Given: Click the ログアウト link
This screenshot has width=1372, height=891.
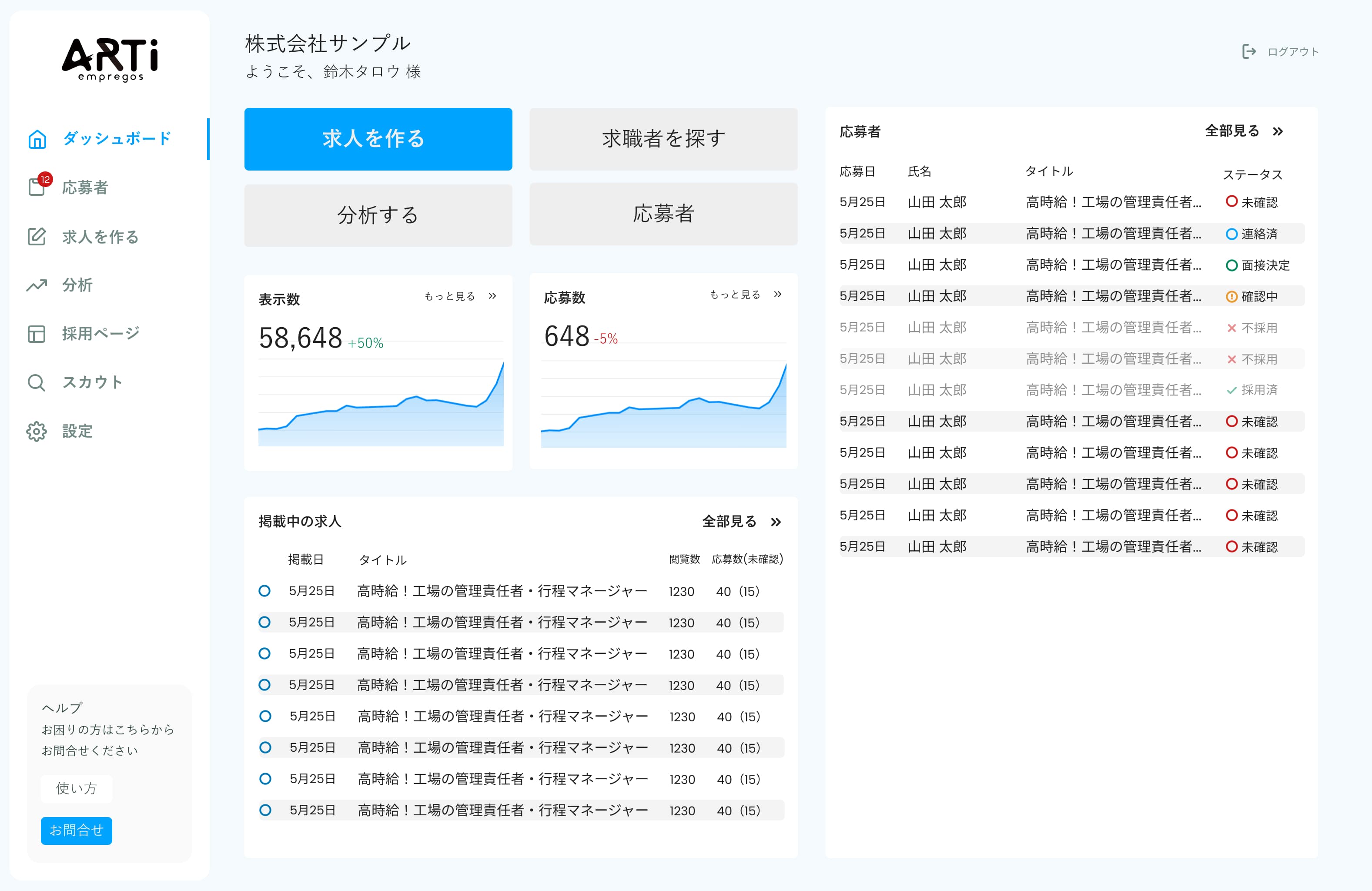Looking at the screenshot, I should pos(1293,52).
